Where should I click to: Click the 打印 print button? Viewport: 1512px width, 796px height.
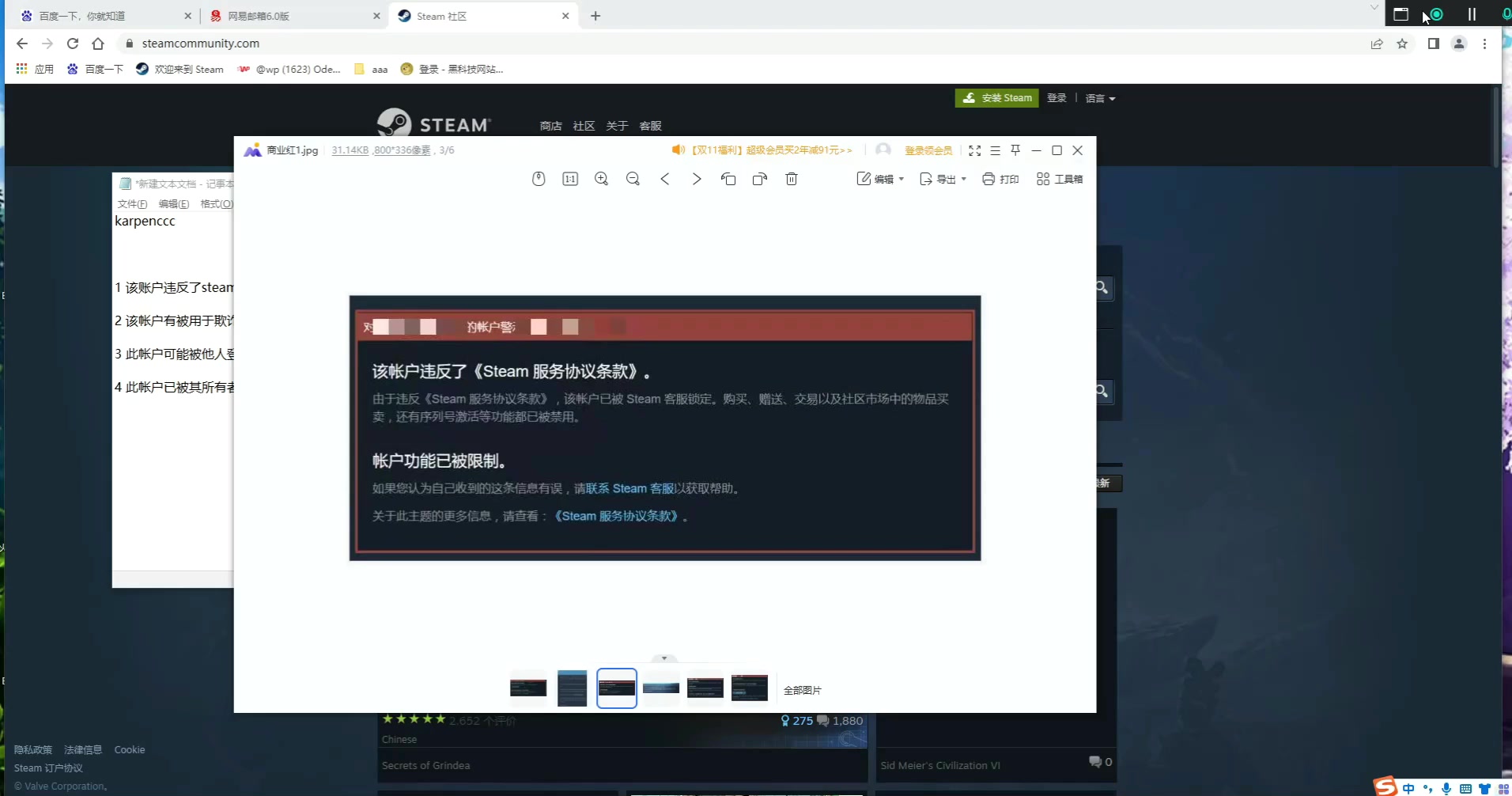pos(1000,179)
